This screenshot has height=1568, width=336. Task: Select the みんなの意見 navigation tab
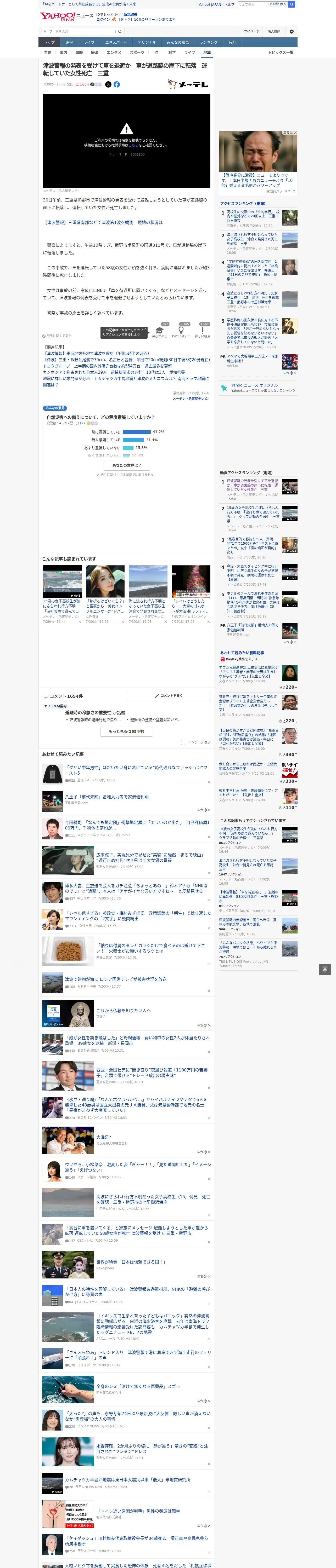(177, 42)
